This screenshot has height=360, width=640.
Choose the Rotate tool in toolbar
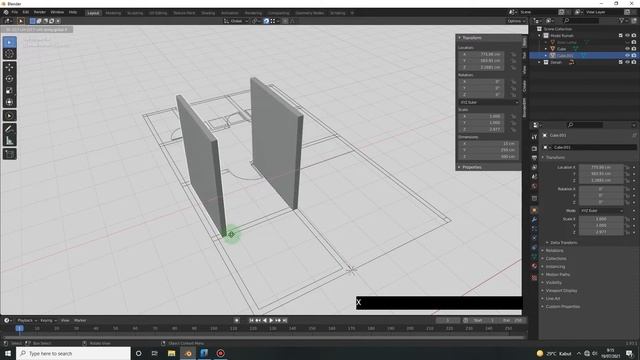tap(10, 79)
